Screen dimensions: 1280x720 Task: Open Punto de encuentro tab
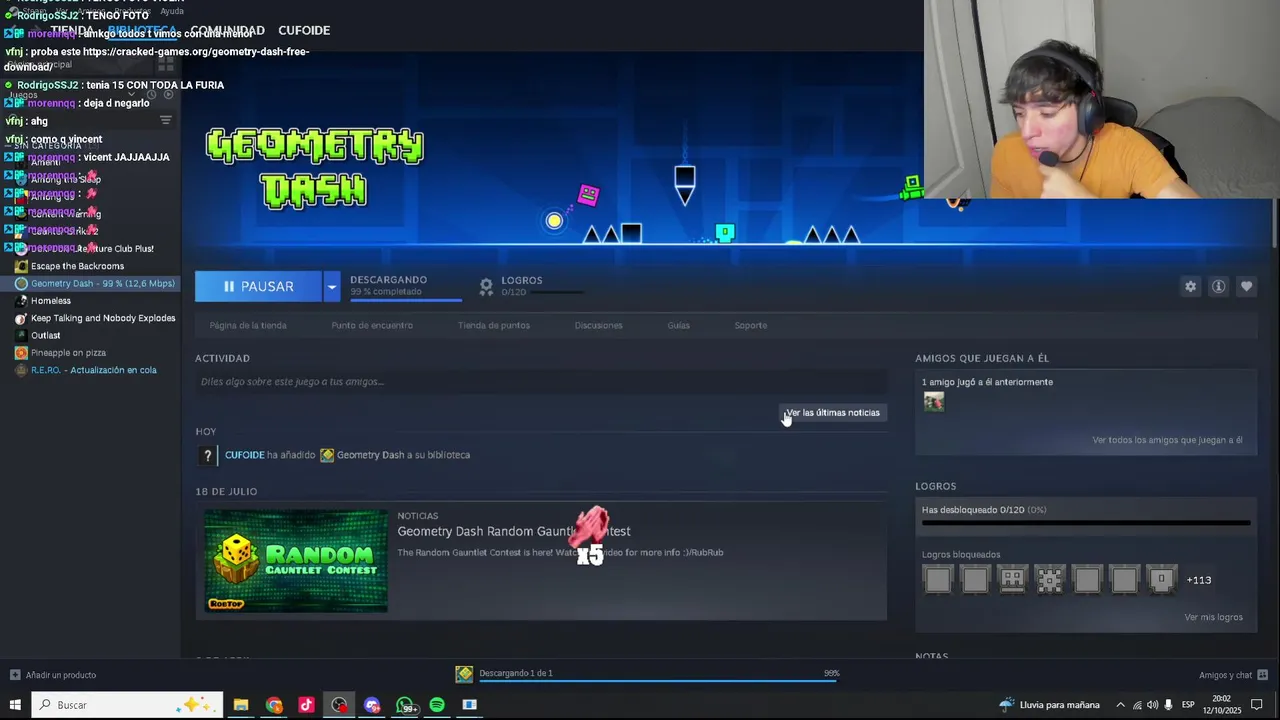[x=372, y=325]
